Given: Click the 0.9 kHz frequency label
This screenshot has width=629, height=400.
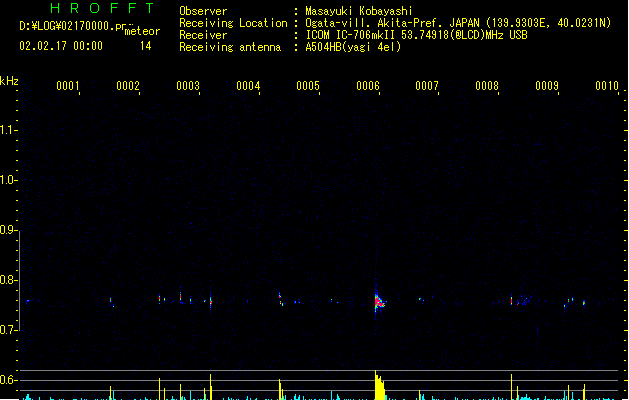Looking at the screenshot, I should coord(8,230).
